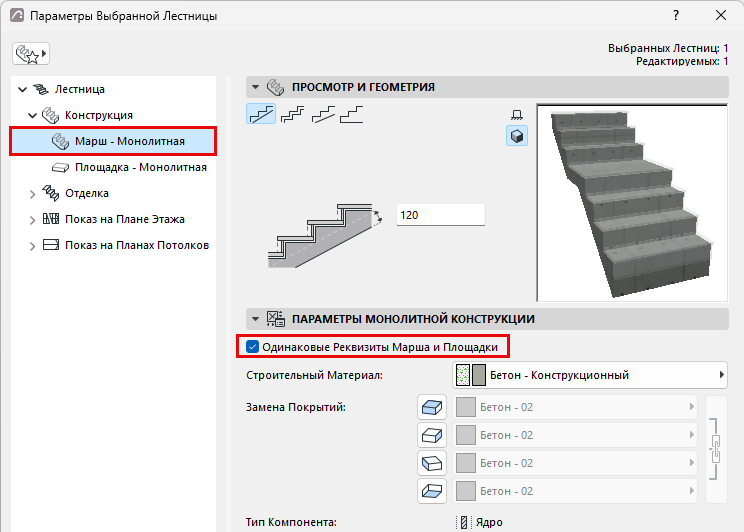Click the Показ на Планах Потолков icon
This screenshot has width=744, height=532.
[51, 245]
